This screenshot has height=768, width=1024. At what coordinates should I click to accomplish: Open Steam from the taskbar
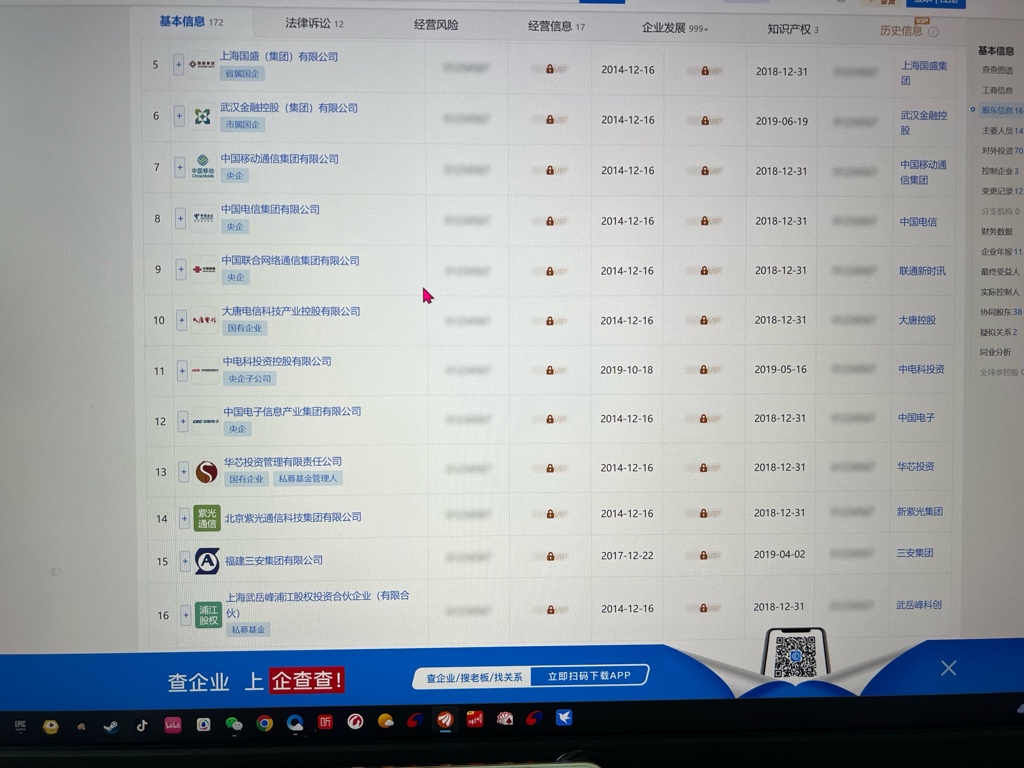pos(111,726)
